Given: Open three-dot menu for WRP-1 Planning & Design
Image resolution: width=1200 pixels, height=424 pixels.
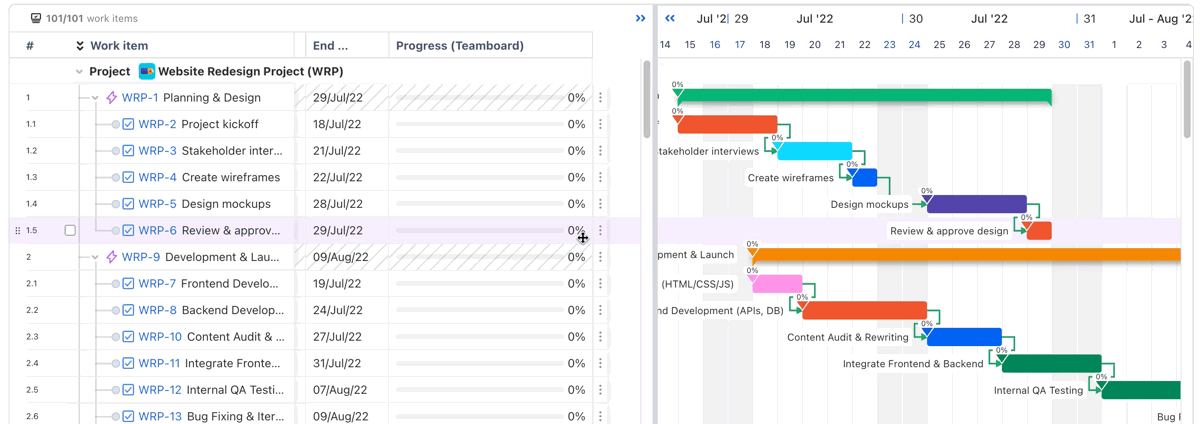Looking at the screenshot, I should tap(600, 98).
